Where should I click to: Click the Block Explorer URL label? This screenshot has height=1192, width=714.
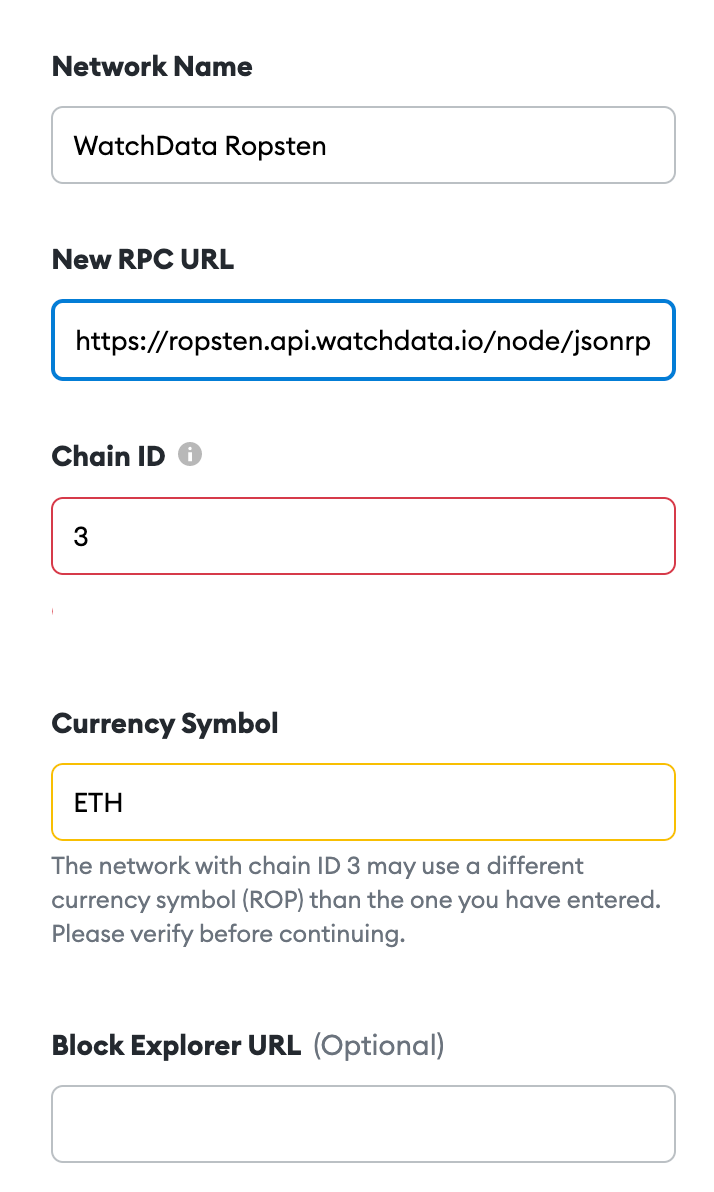tap(175, 1045)
